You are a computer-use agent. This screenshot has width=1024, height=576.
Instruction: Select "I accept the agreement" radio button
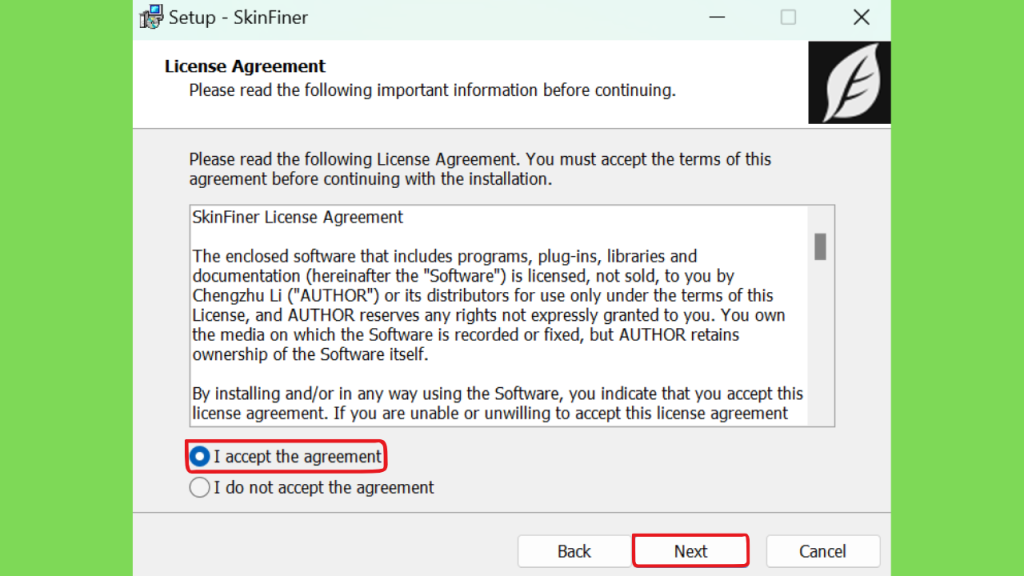tap(200, 456)
